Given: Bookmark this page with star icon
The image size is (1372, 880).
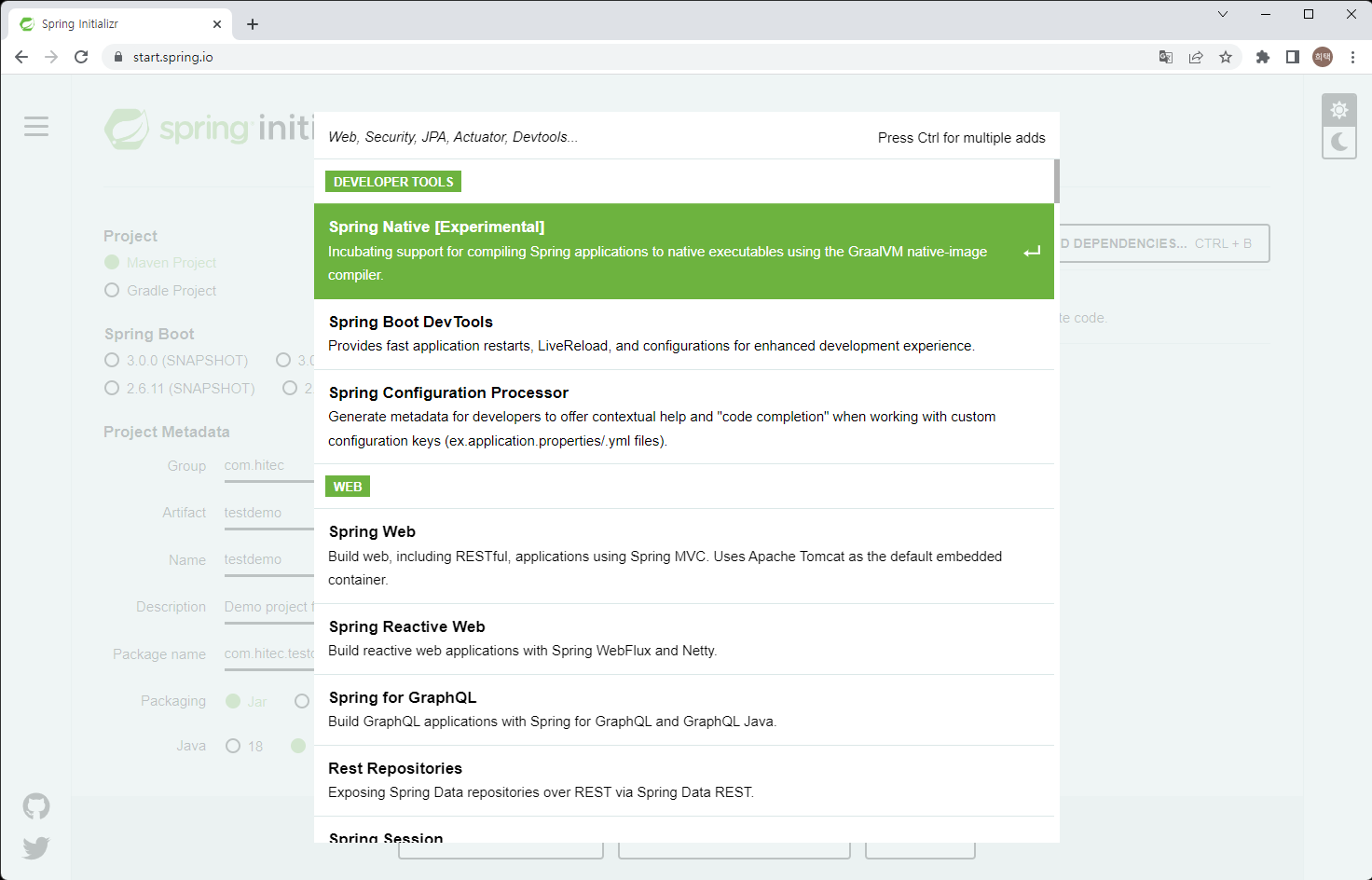Looking at the screenshot, I should (x=1226, y=57).
